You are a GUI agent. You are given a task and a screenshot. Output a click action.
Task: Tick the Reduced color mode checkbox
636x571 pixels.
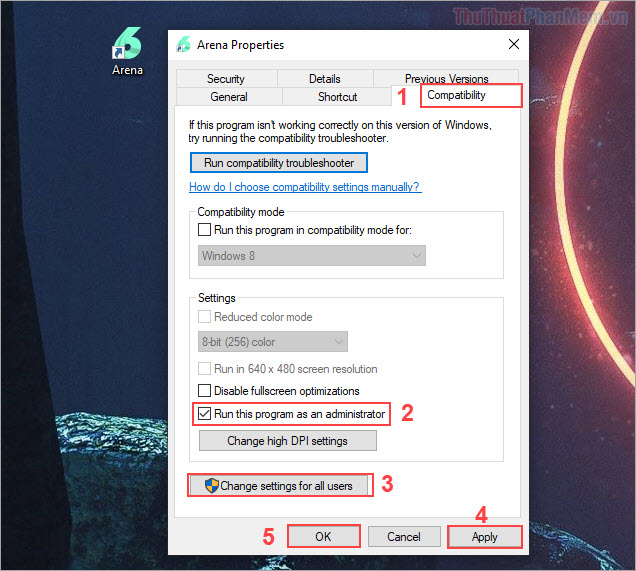click(x=205, y=317)
